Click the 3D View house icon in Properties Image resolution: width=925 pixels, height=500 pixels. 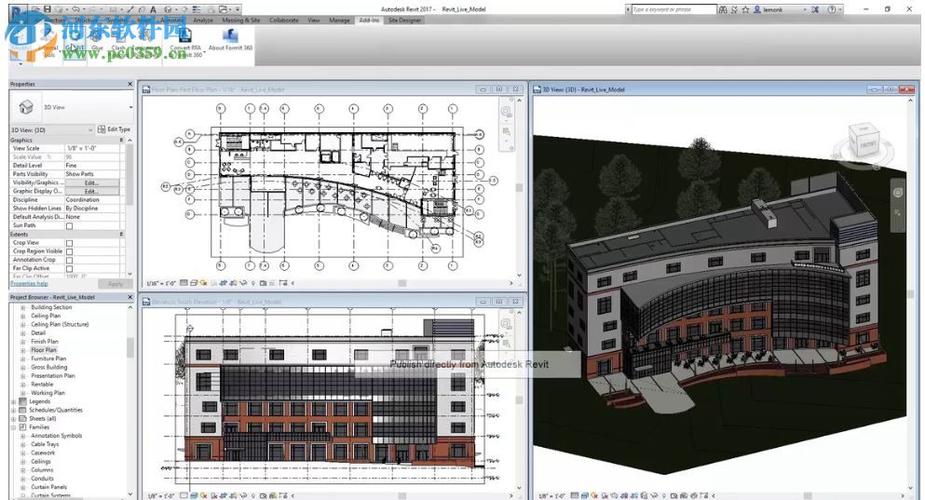(x=26, y=107)
